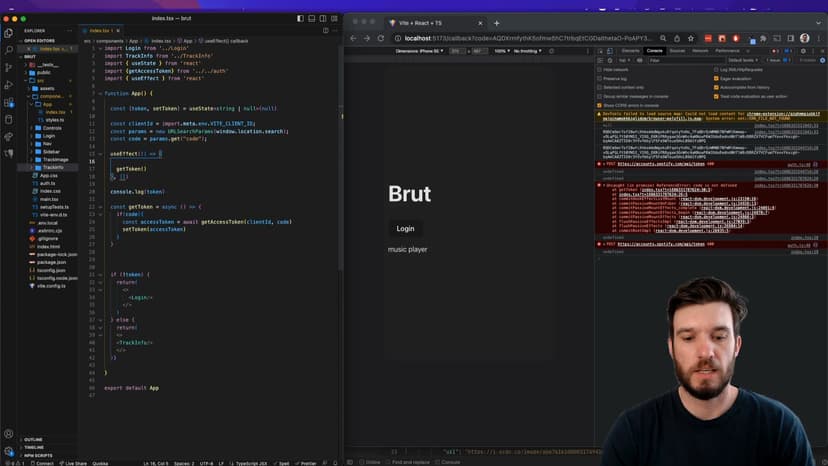The image size is (828, 466).
Task: Open Run and Debug view
Action: pyautogui.click(x=9, y=84)
